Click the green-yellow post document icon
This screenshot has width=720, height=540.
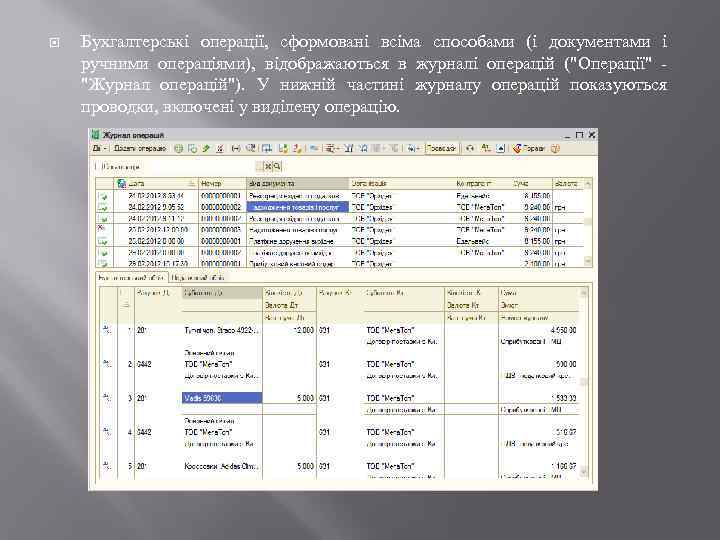point(283,149)
